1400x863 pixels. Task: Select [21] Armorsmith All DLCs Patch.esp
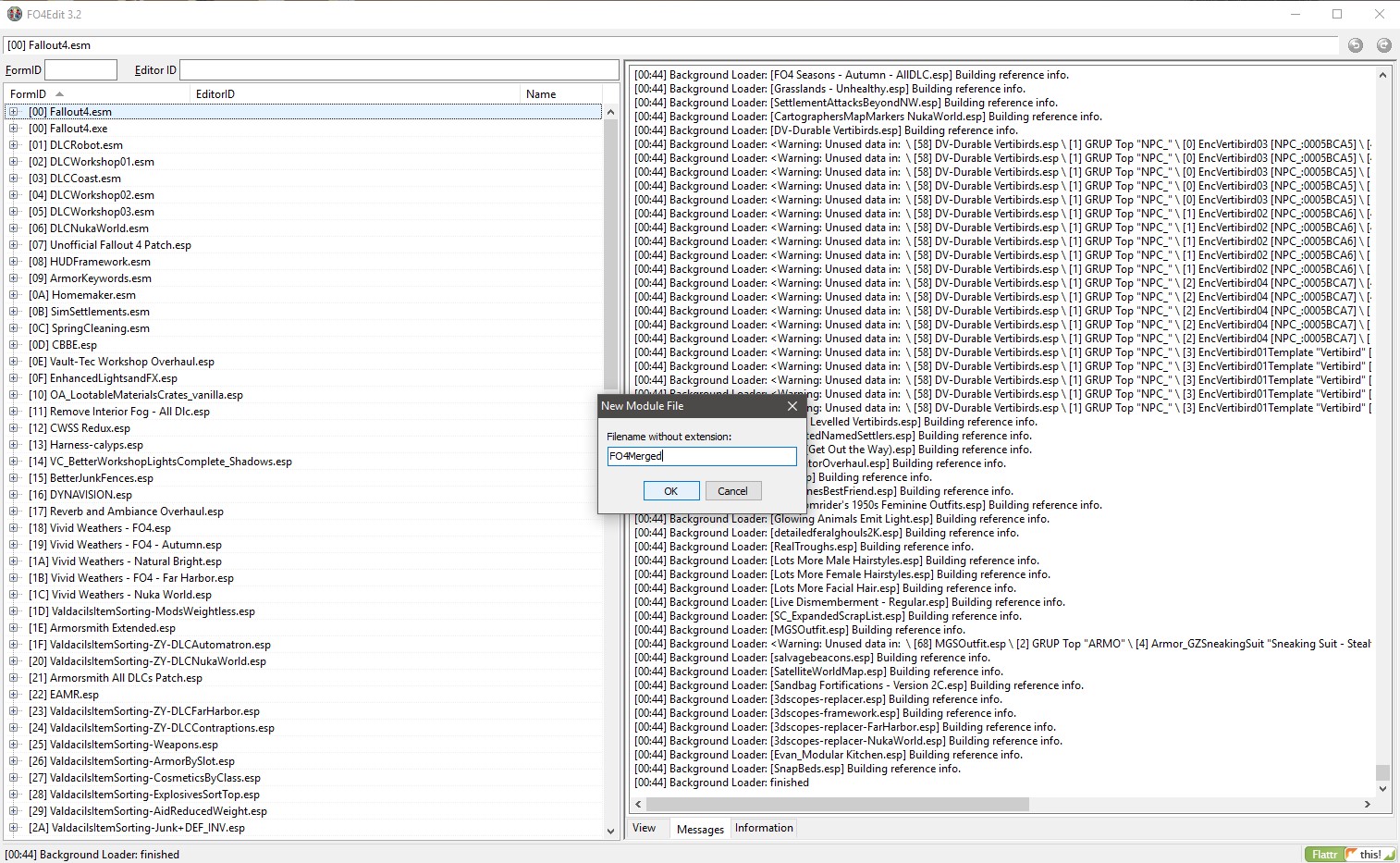pos(116,678)
